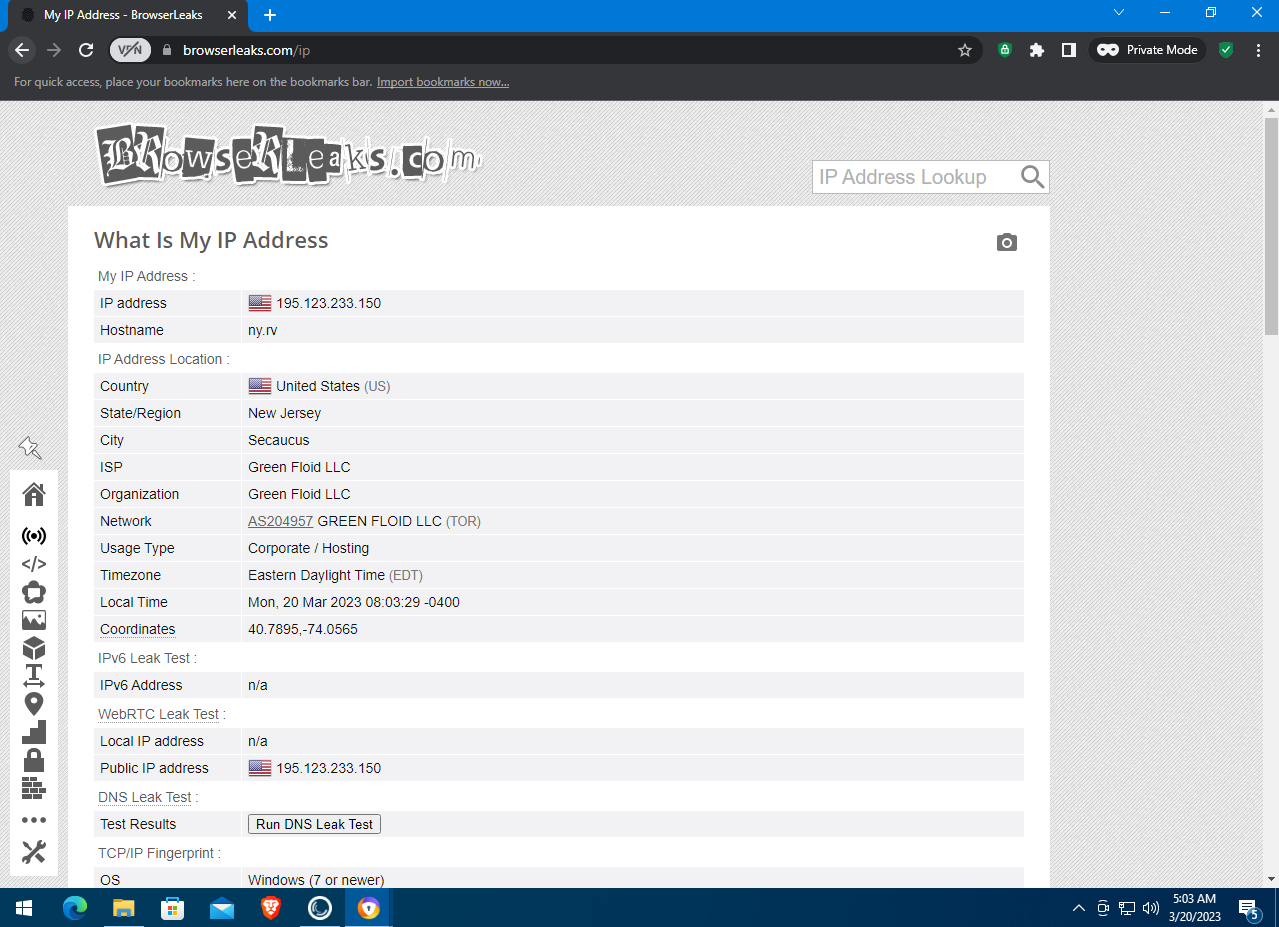Open the notification center icon
Image resolution: width=1279 pixels, height=927 pixels.
click(1249, 908)
